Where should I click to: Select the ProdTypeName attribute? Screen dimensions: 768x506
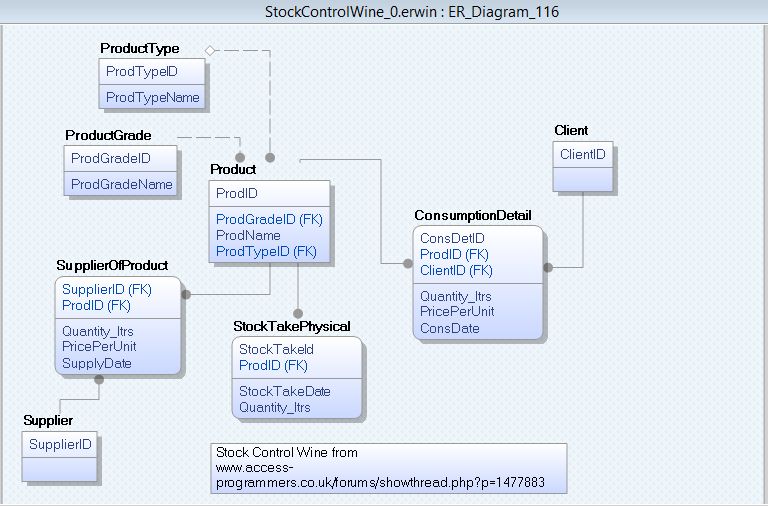(153, 97)
